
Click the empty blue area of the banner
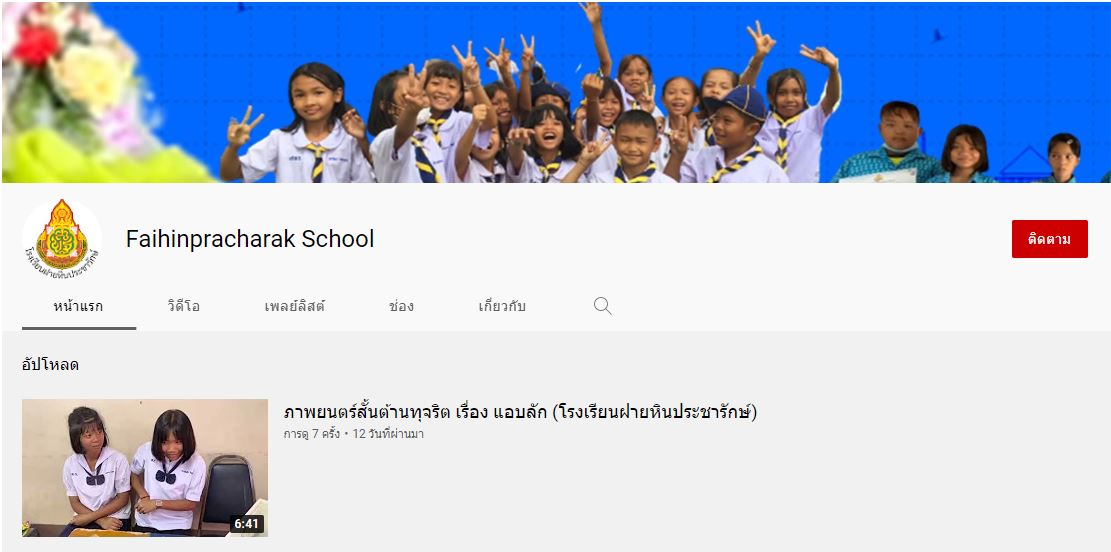[x=992, y=50]
